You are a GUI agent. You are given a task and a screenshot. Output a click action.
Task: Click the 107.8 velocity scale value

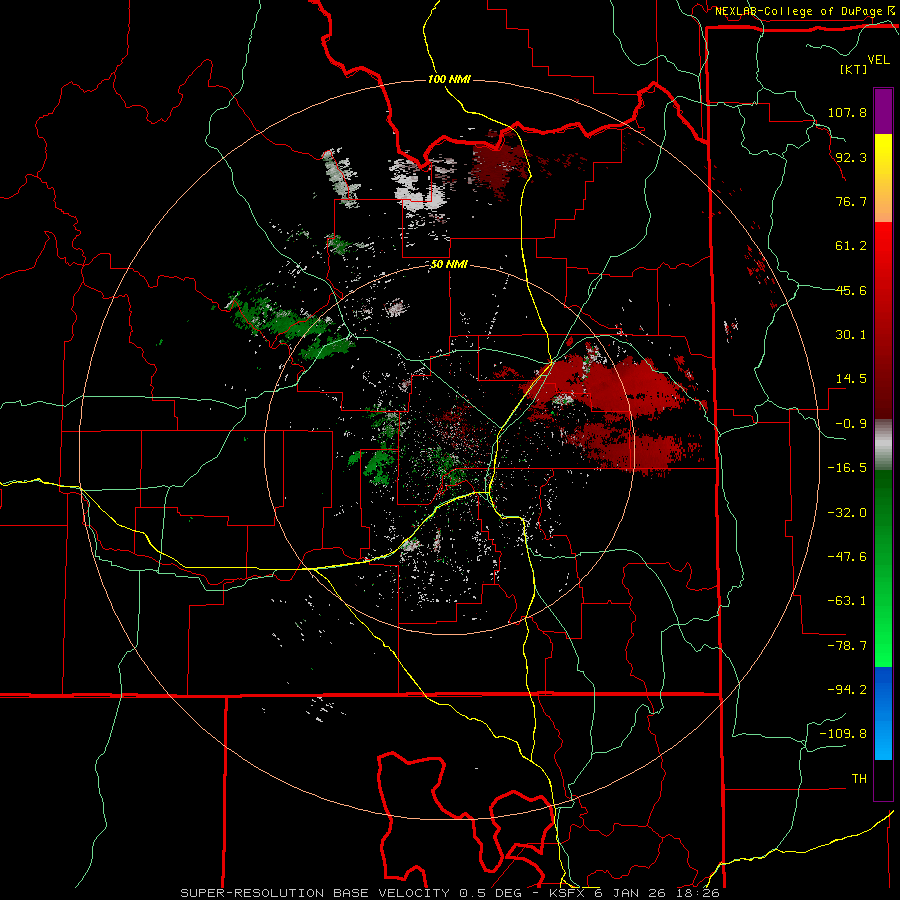click(847, 112)
